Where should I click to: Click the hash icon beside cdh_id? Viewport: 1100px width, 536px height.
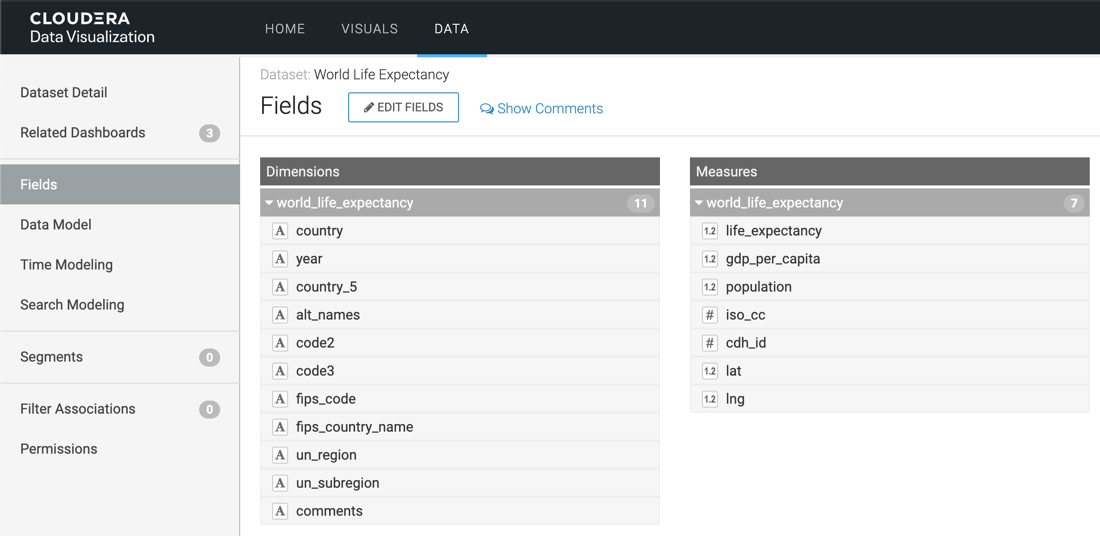[x=709, y=343]
